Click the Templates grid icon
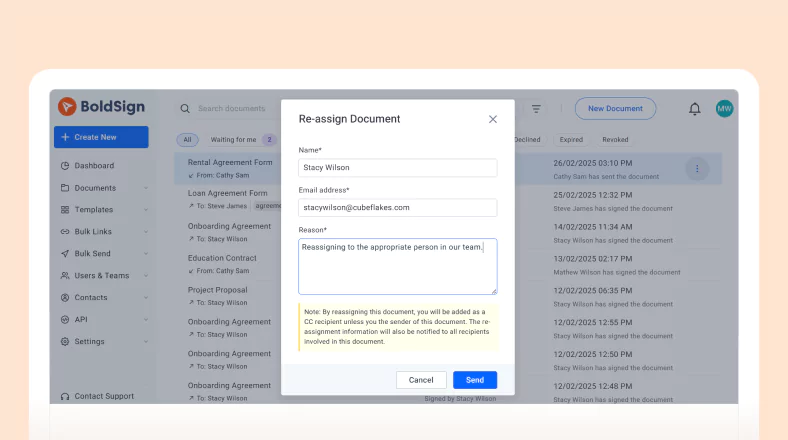The image size is (788, 440). click(x=65, y=209)
